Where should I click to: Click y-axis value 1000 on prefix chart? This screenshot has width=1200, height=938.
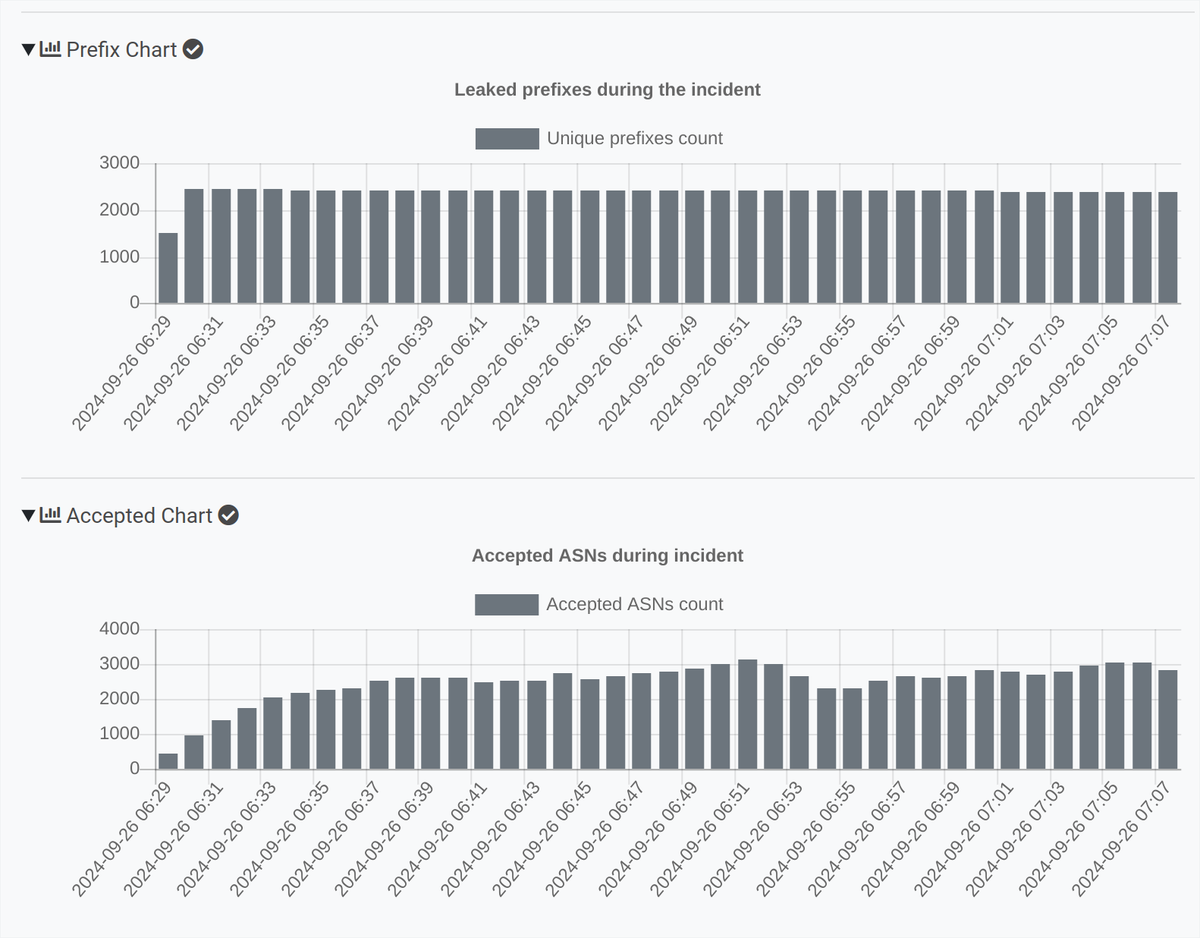(x=120, y=257)
